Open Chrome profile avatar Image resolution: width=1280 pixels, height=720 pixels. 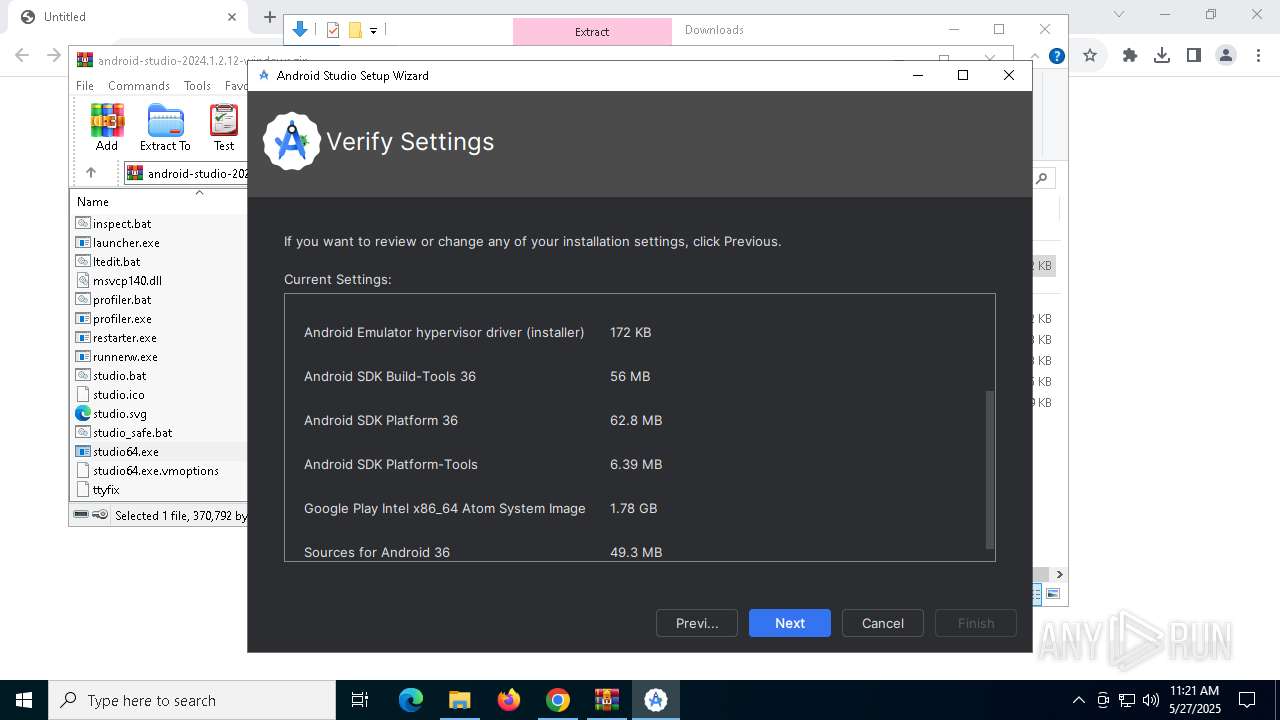click(x=1226, y=56)
